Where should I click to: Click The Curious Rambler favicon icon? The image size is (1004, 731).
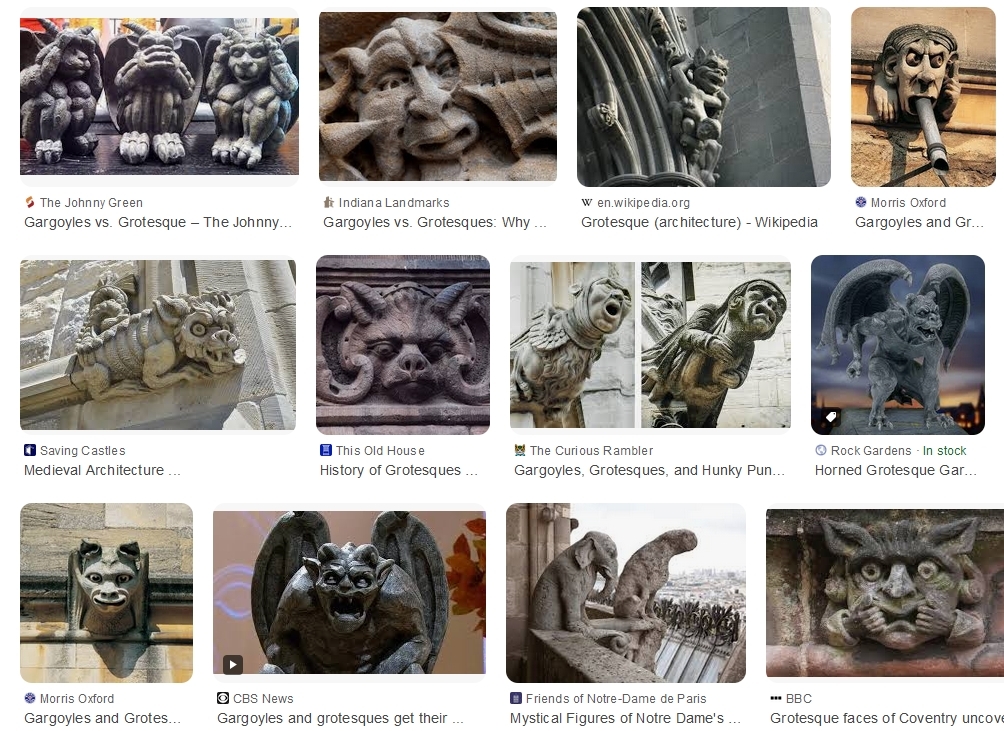coord(520,450)
